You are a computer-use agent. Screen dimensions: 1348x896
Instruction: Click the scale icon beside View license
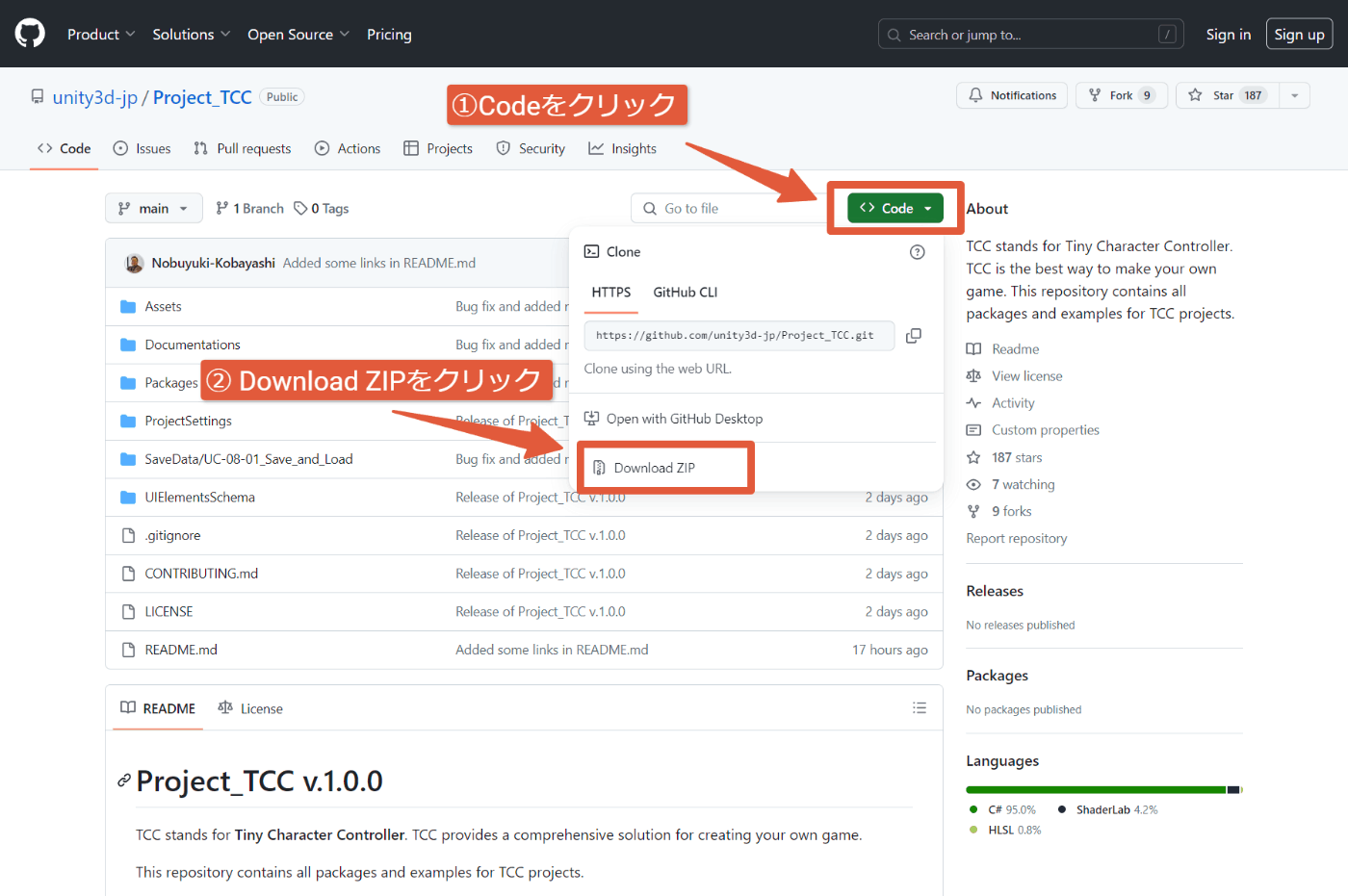coord(973,376)
